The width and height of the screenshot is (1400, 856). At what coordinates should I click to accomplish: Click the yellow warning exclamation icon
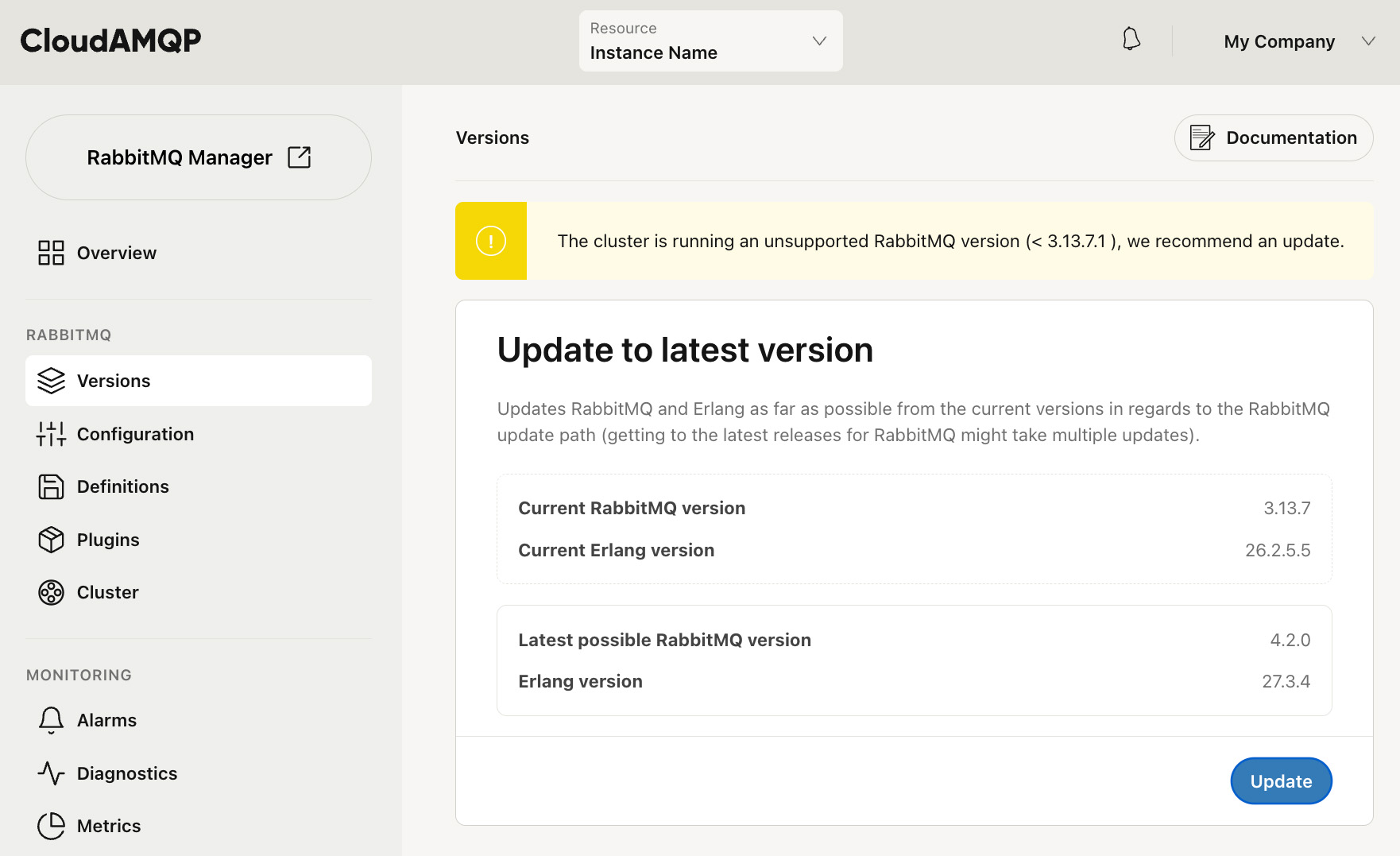point(491,241)
